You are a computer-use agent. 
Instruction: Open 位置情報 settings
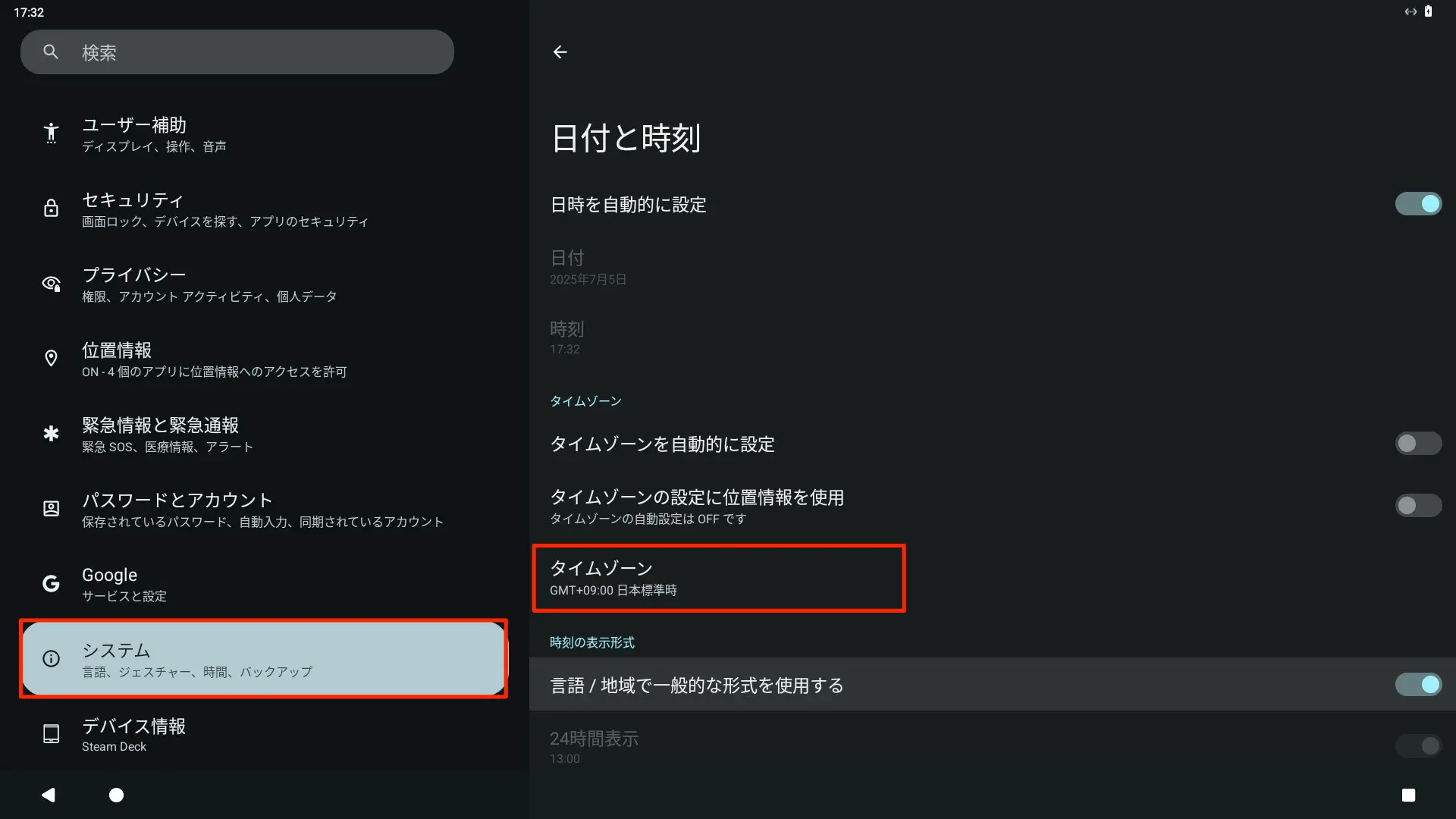coord(264,359)
